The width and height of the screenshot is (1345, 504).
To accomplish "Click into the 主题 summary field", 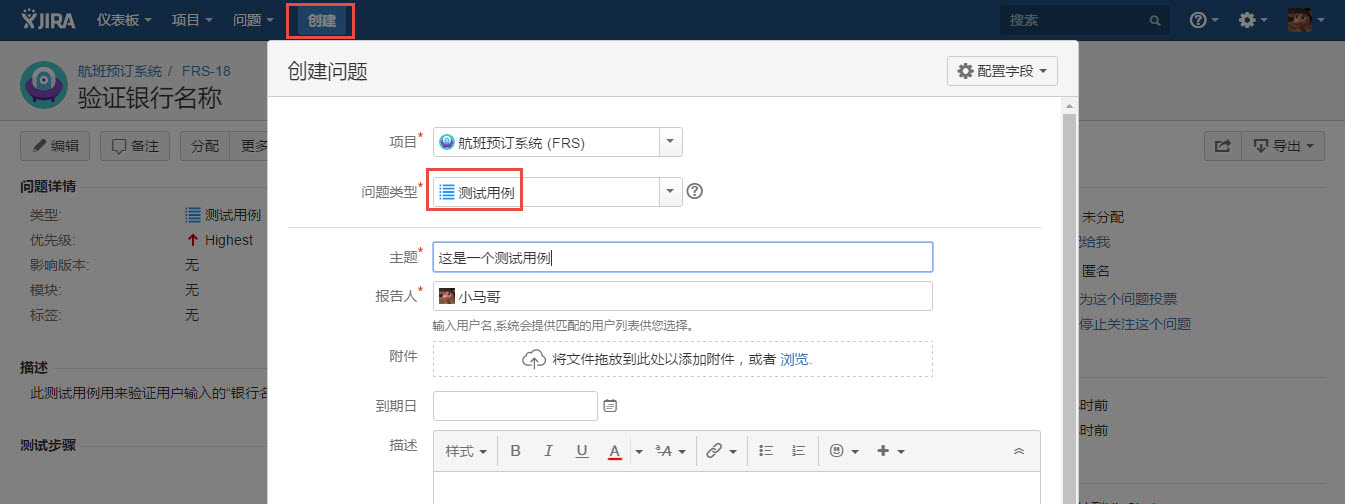I will point(682,257).
